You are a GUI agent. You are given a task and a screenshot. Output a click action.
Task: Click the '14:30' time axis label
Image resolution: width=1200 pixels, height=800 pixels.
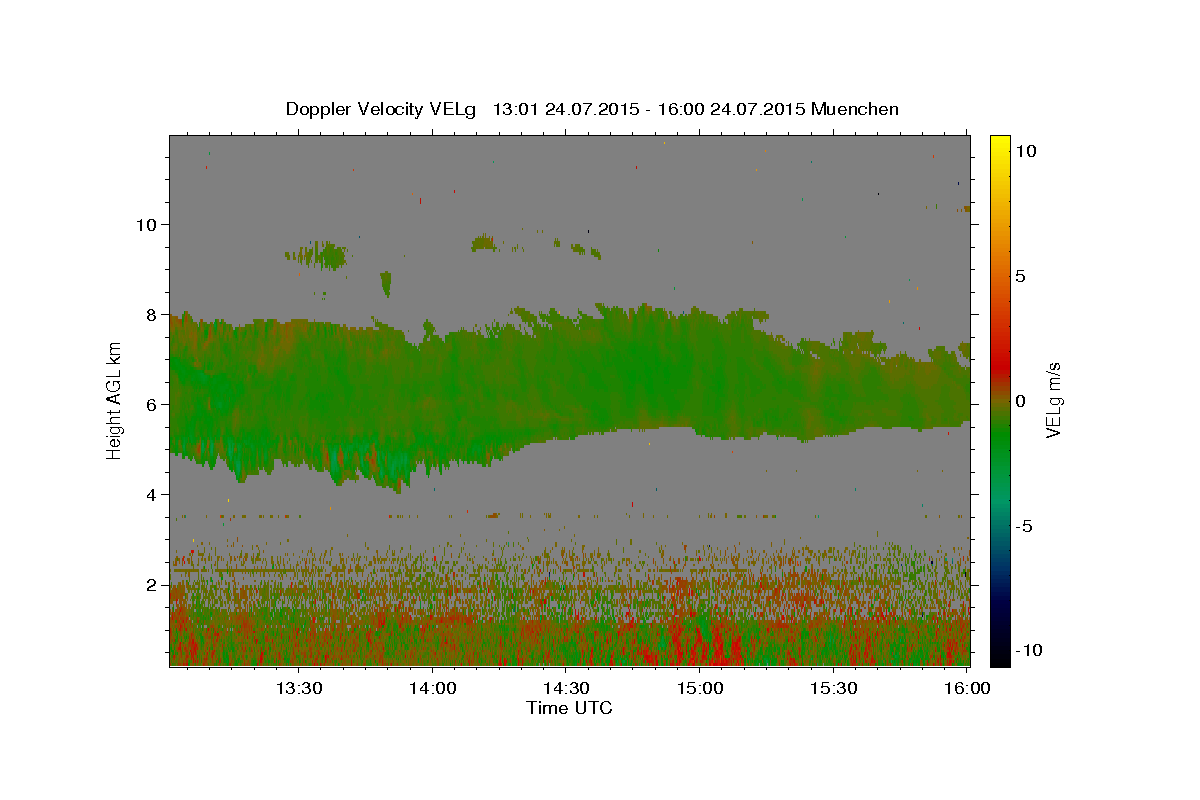[566, 688]
